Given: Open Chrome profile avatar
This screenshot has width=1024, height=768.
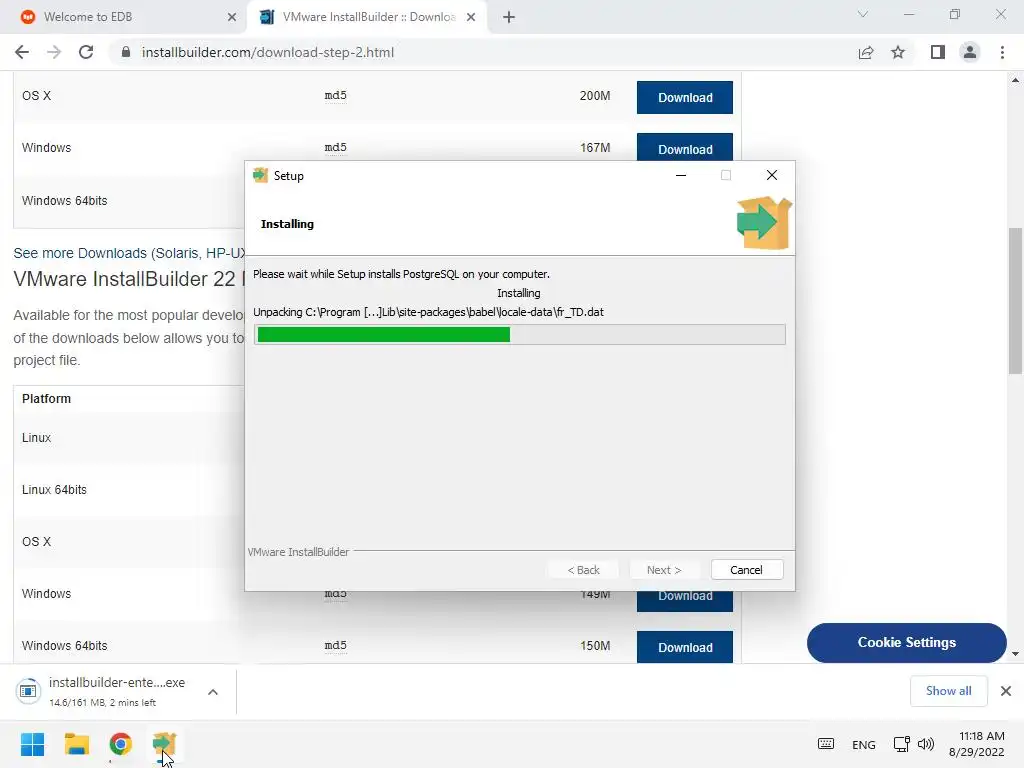Looking at the screenshot, I should pyautogui.click(x=970, y=52).
